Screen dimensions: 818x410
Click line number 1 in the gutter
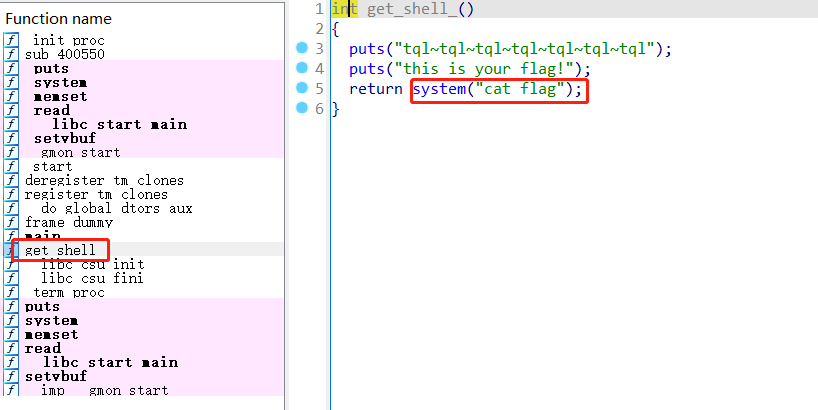(x=319, y=9)
